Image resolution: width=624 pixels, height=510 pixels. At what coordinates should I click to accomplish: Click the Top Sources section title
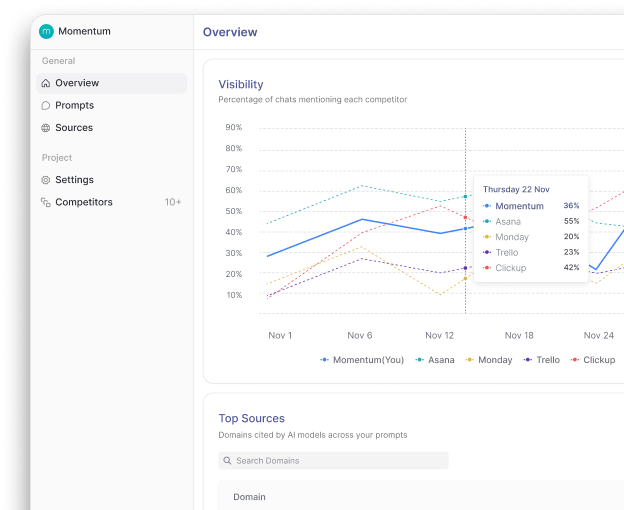[252, 419]
